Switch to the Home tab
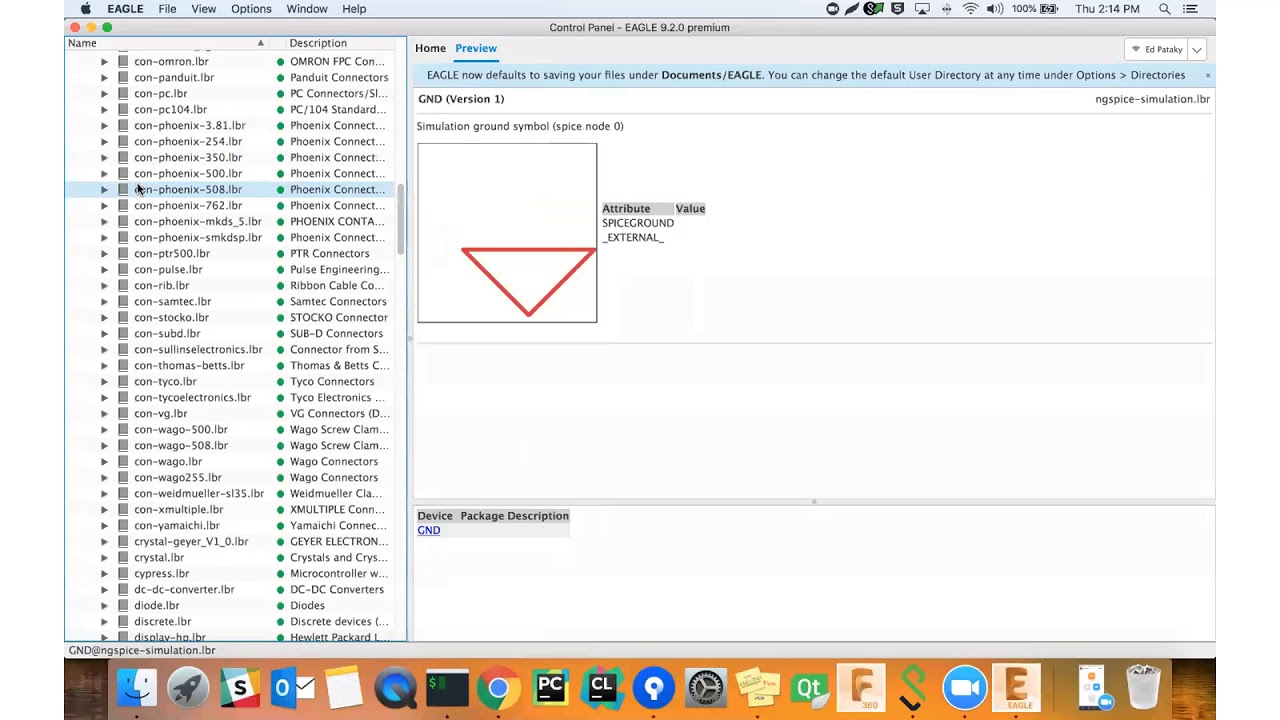Screen dimensions: 1280x720 coord(430,48)
